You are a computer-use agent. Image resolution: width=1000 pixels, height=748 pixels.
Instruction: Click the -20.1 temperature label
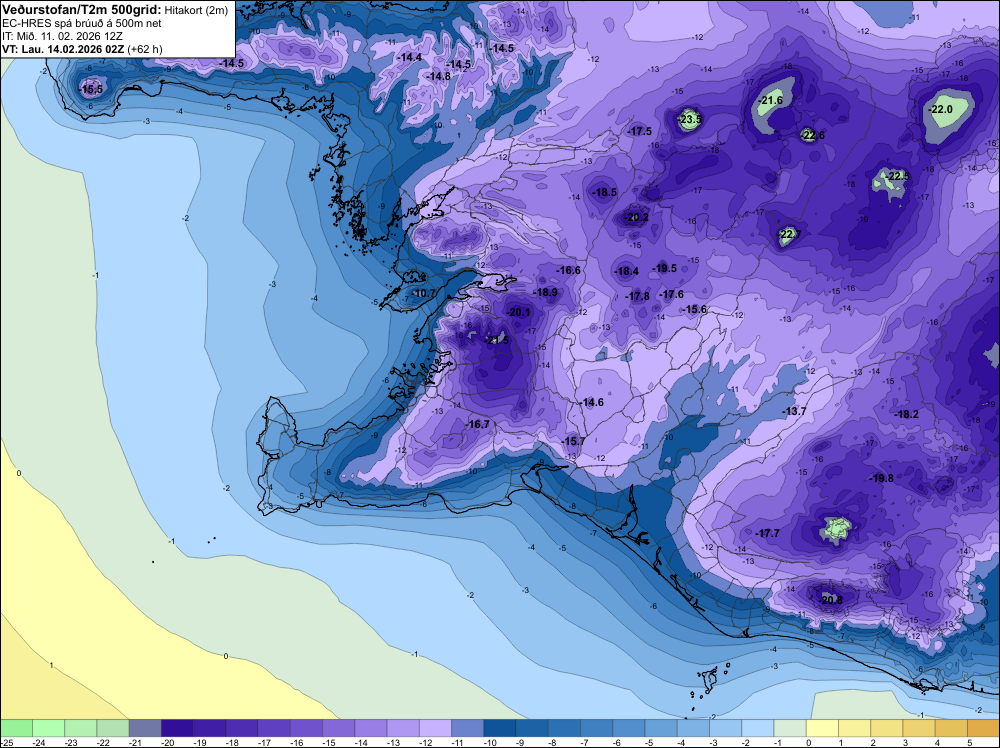pyautogui.click(x=518, y=312)
